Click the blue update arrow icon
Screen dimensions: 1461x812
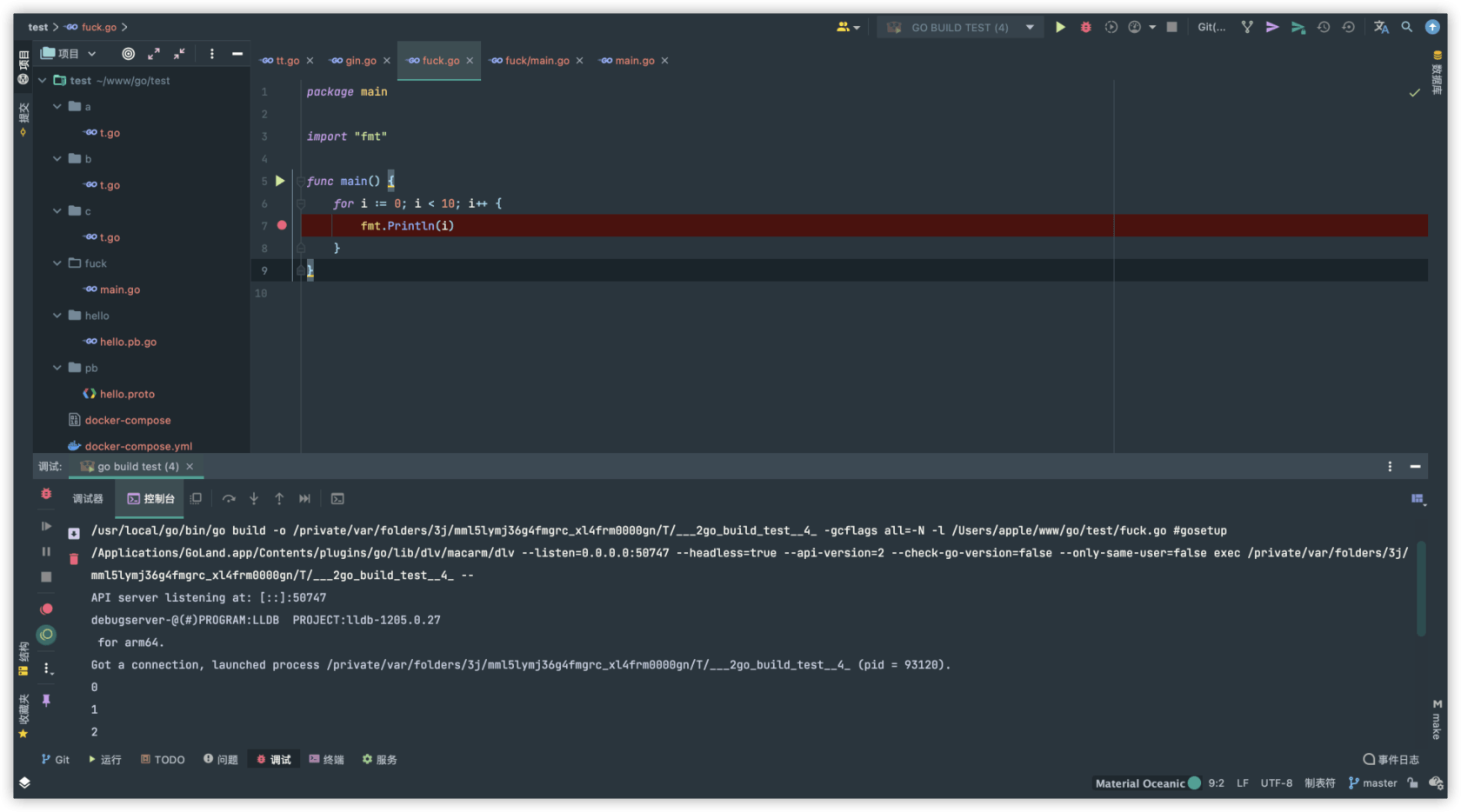pos(1431,27)
